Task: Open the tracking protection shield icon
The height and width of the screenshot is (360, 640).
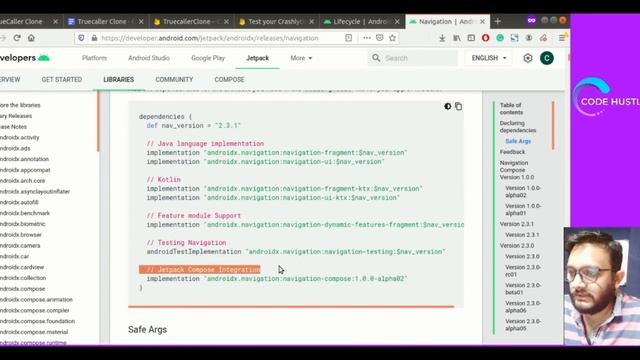Action: tap(81, 38)
